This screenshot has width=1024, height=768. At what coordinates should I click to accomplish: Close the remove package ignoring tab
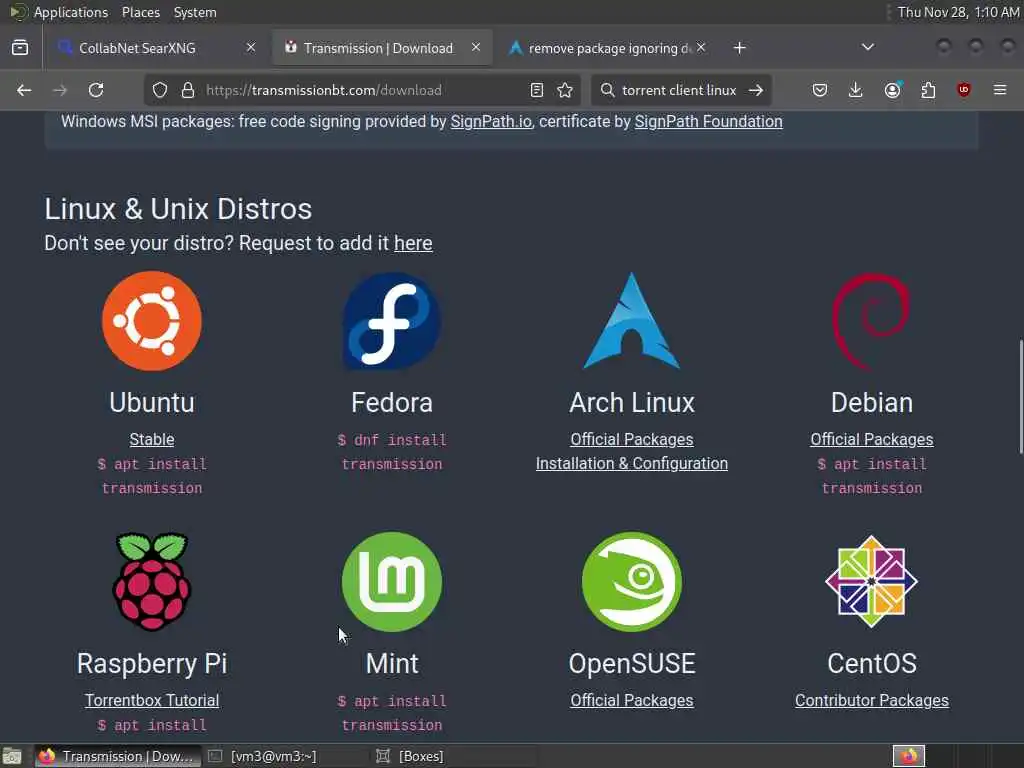click(x=701, y=47)
